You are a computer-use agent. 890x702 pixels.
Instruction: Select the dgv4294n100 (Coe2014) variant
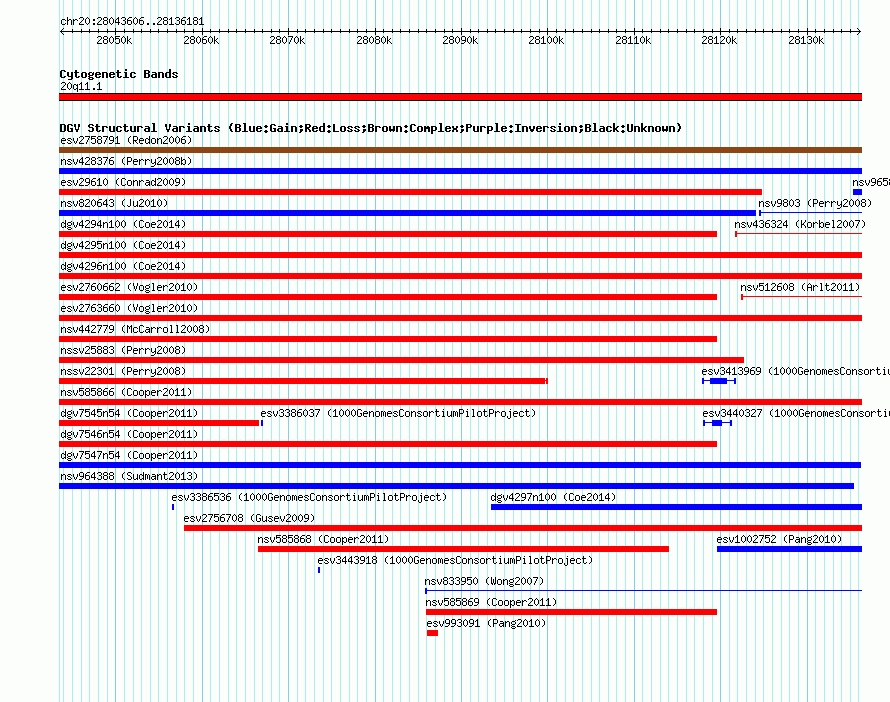pos(388,234)
